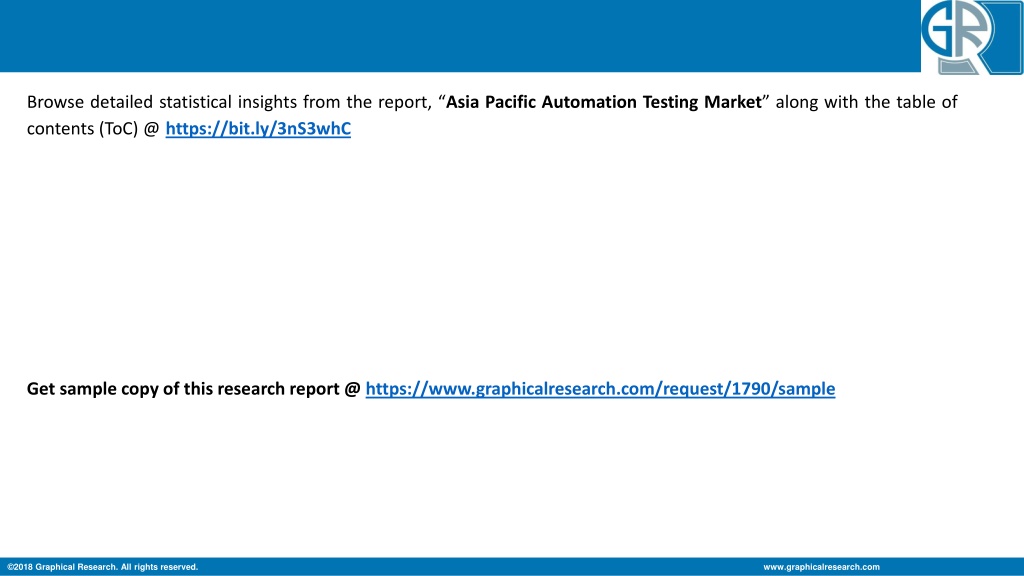
Task: Click the @ symbol before the sample link
Action: pyautogui.click(x=353, y=389)
